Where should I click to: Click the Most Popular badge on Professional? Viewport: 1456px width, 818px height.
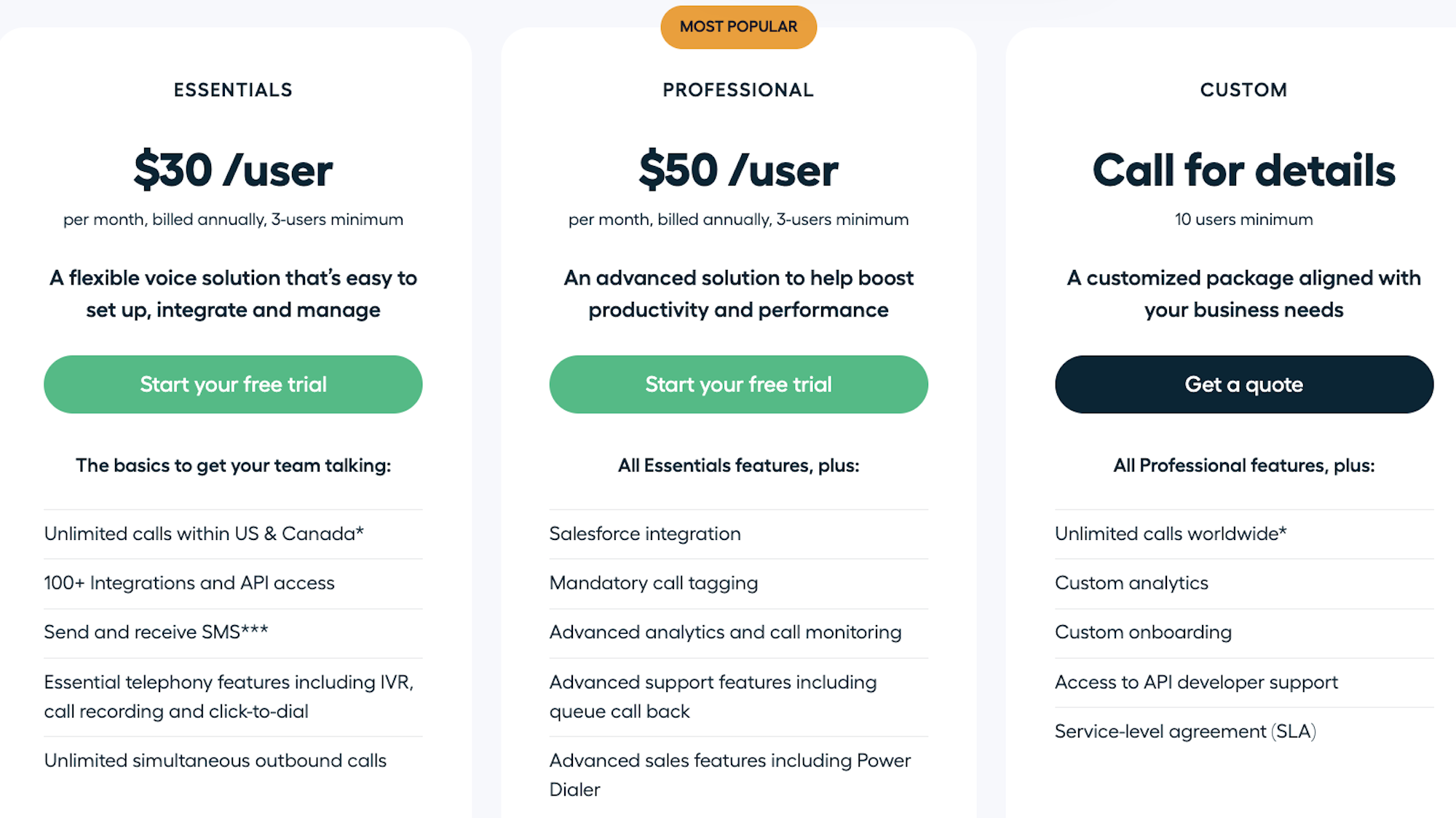[738, 27]
